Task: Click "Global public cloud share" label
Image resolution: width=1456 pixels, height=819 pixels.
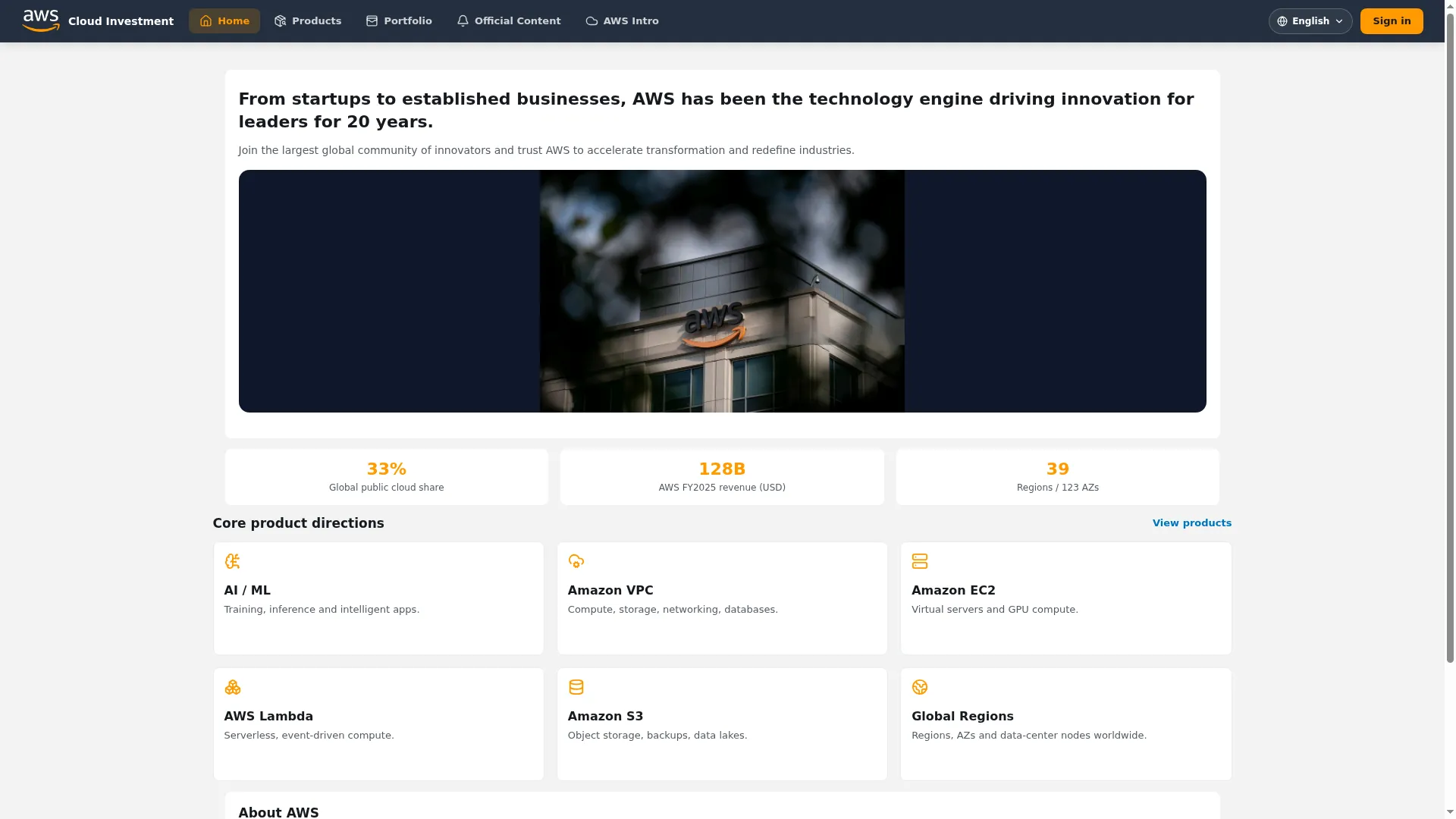Action: tap(387, 488)
